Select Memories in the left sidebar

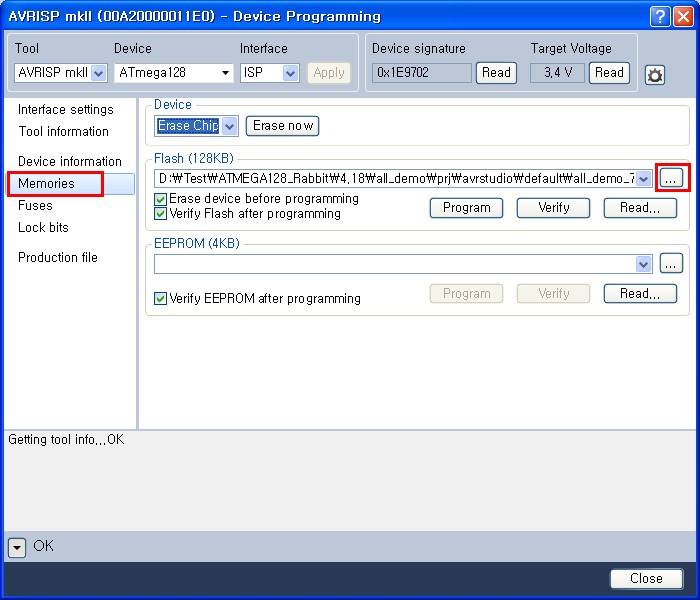(x=46, y=184)
